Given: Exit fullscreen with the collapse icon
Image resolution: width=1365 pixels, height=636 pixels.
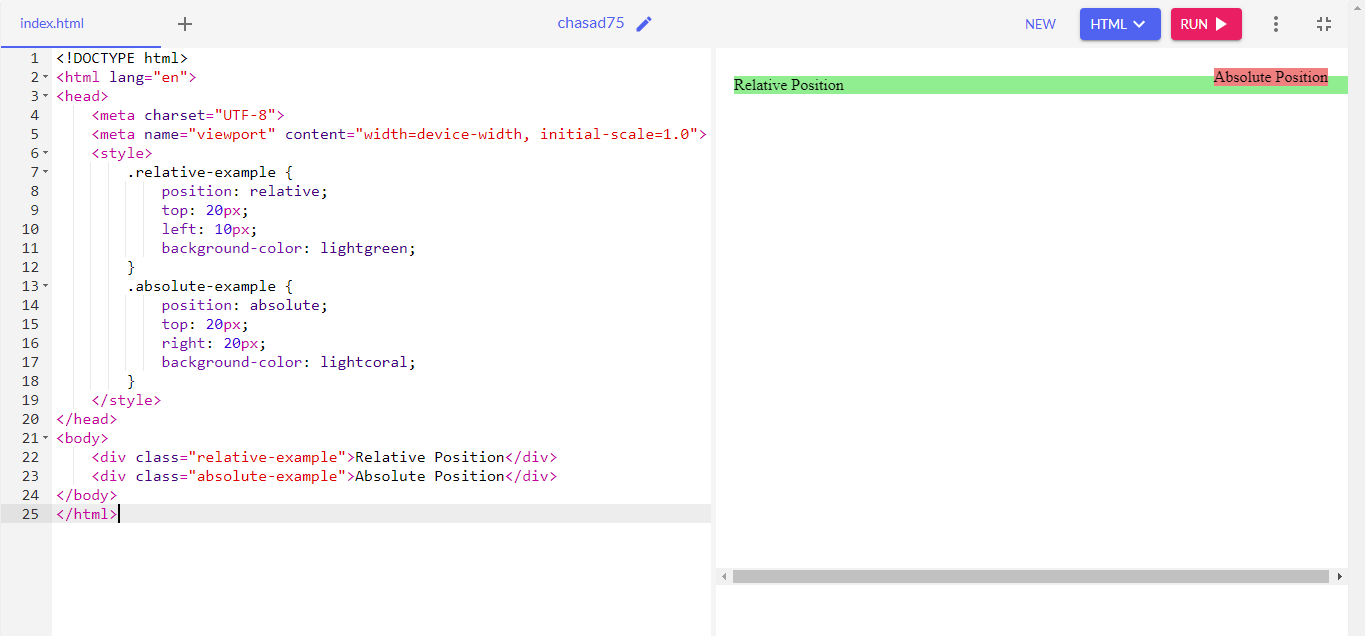Looking at the screenshot, I should [1324, 24].
